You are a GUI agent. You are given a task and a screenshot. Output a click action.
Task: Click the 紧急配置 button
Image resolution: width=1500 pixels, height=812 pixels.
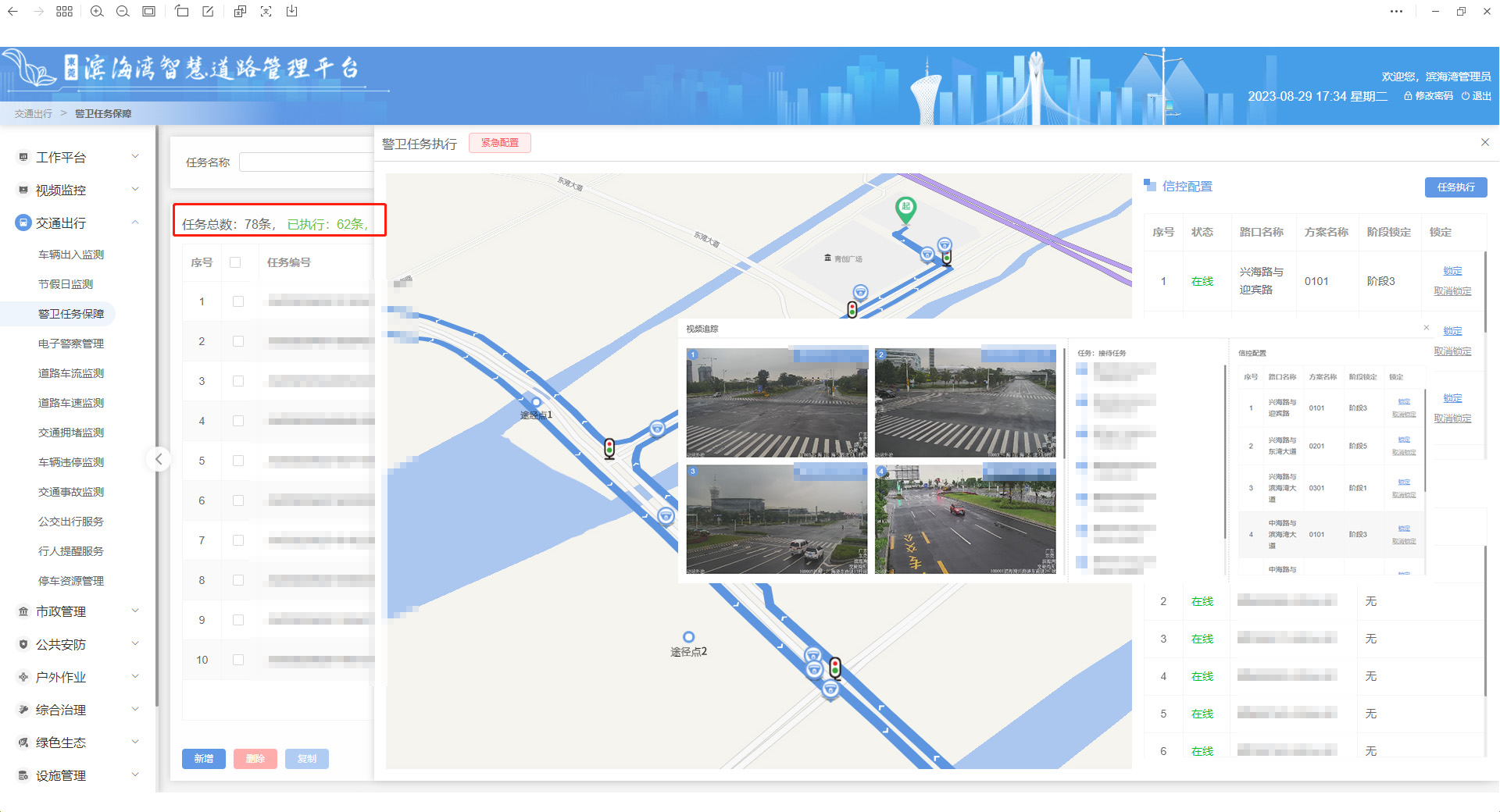pyautogui.click(x=500, y=143)
